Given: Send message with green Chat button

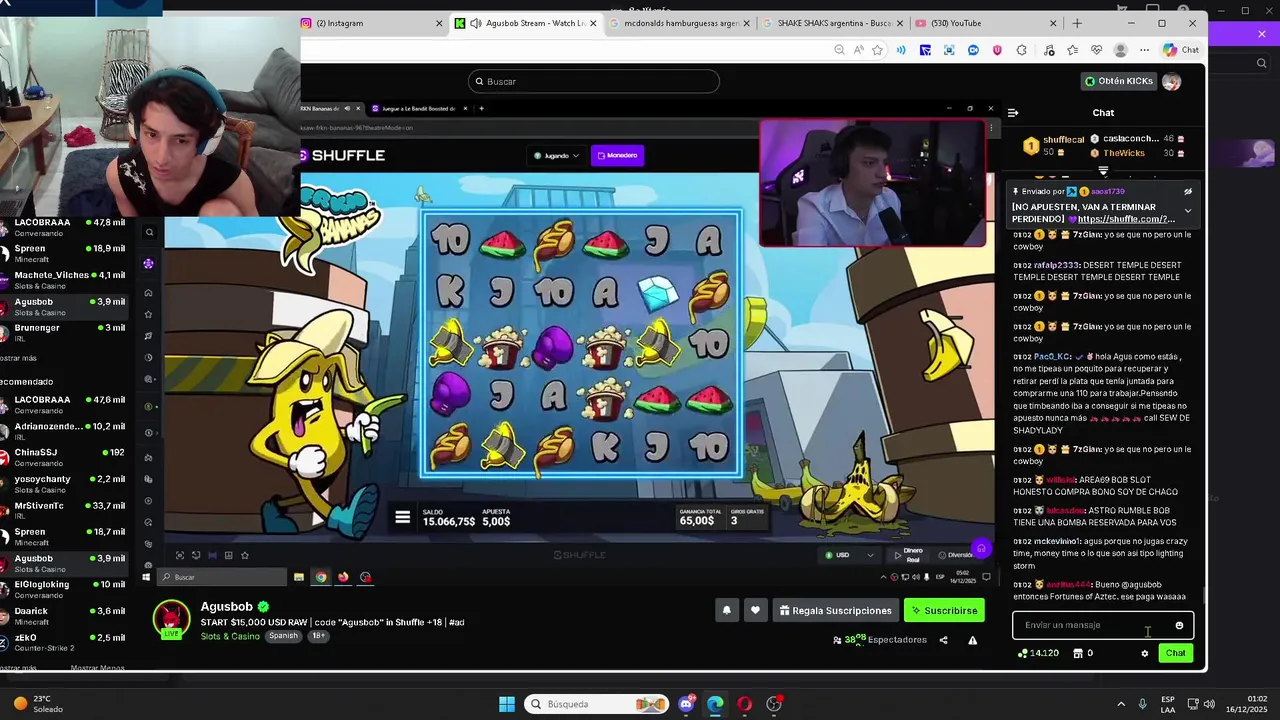Looking at the screenshot, I should tap(1176, 653).
